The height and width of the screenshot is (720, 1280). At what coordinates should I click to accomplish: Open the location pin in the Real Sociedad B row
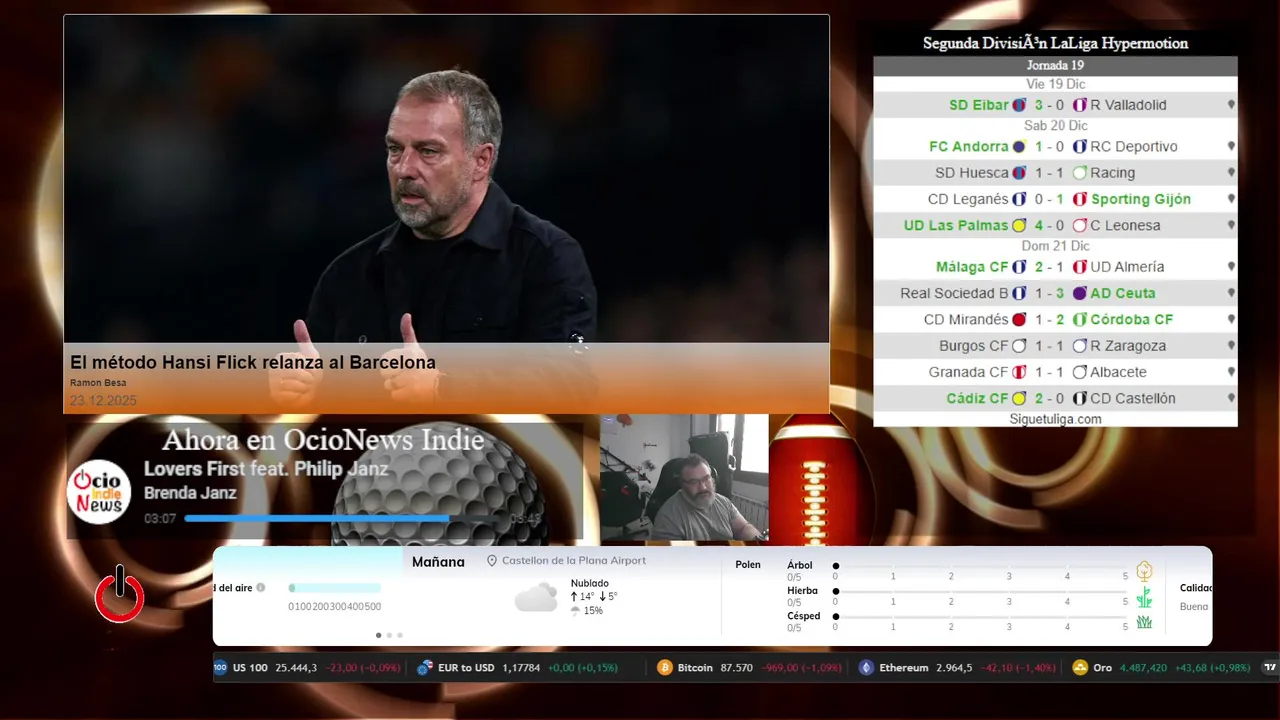[x=1231, y=293]
